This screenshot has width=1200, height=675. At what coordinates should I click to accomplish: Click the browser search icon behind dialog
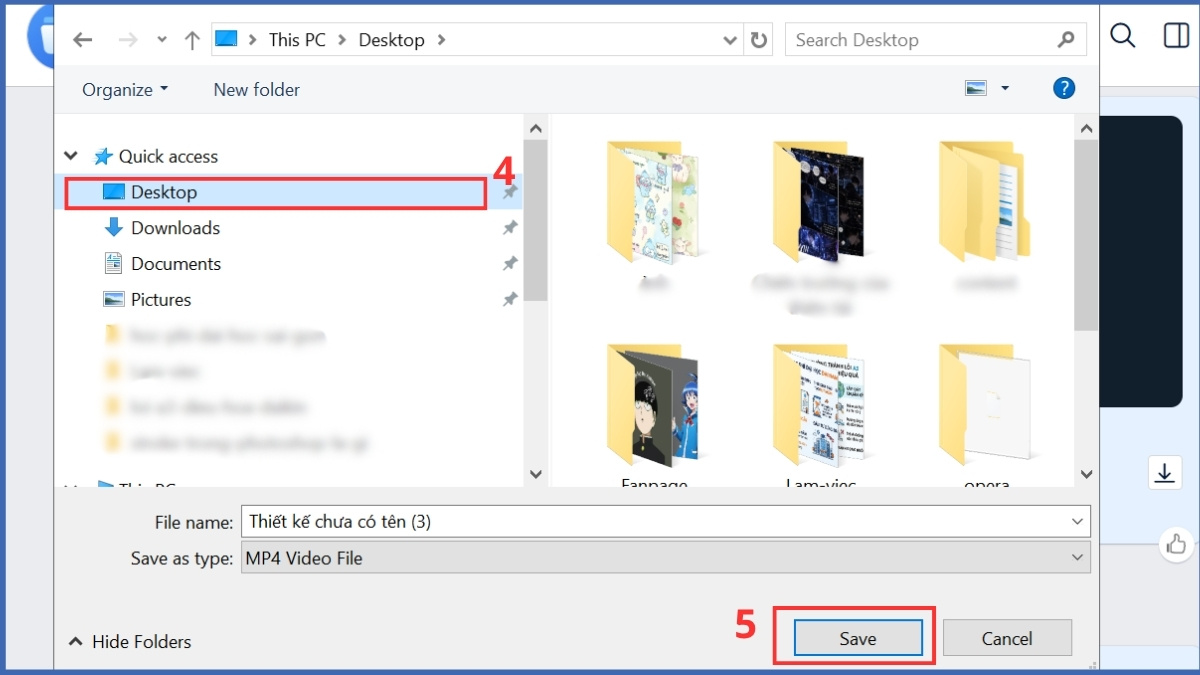[1123, 36]
